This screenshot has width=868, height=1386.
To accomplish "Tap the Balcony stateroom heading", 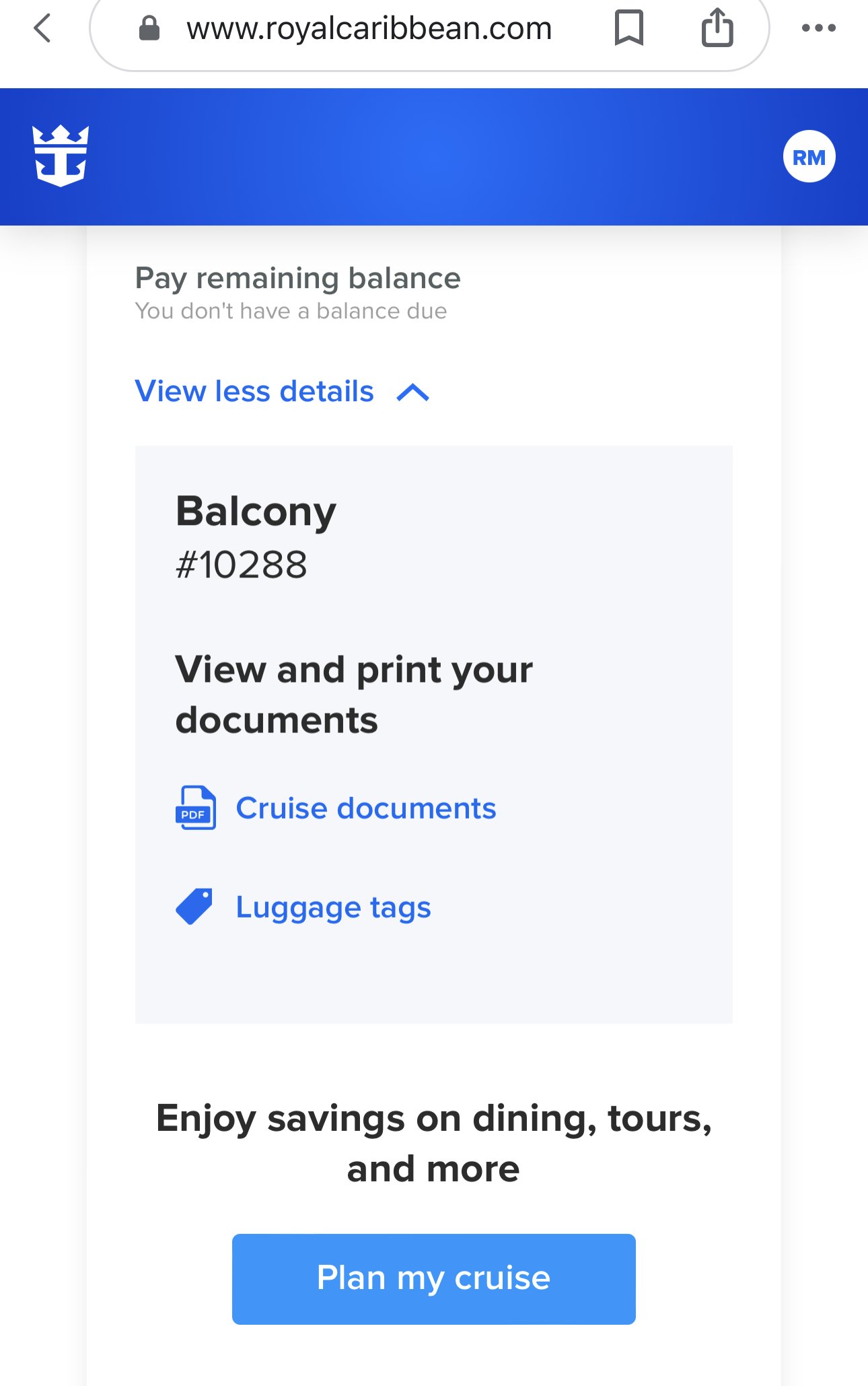I will [256, 512].
